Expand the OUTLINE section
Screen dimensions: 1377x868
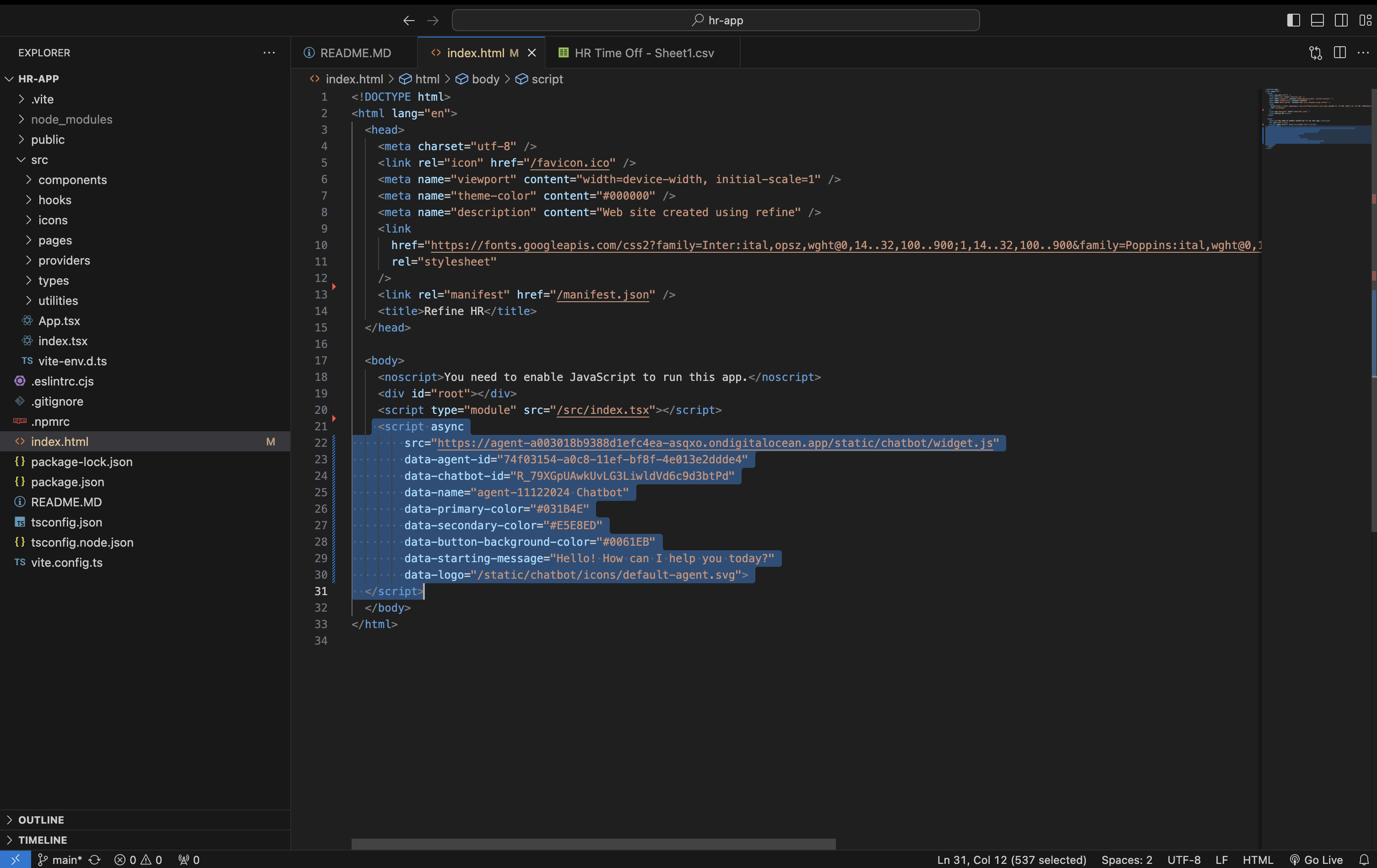tap(145, 820)
